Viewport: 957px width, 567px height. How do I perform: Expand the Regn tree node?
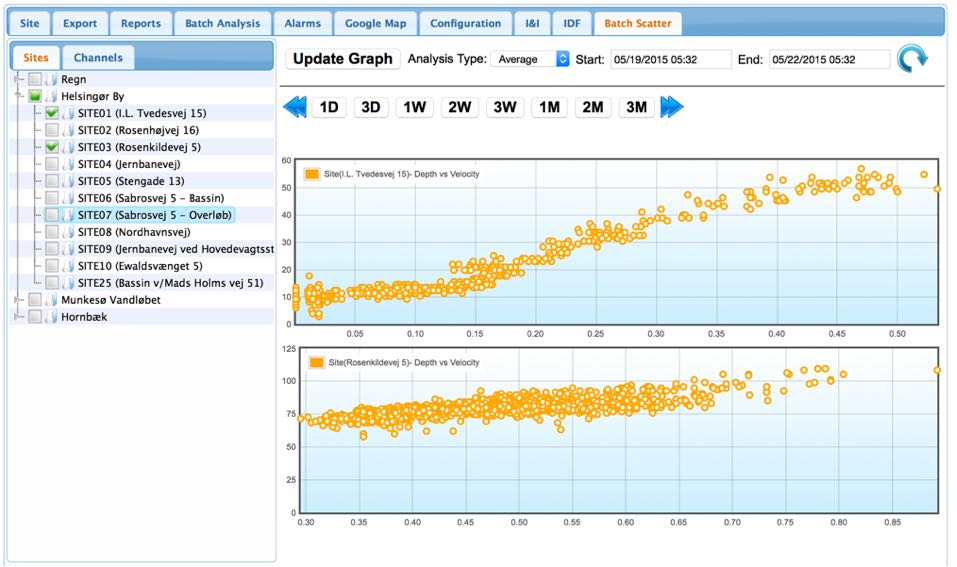tap(19, 79)
